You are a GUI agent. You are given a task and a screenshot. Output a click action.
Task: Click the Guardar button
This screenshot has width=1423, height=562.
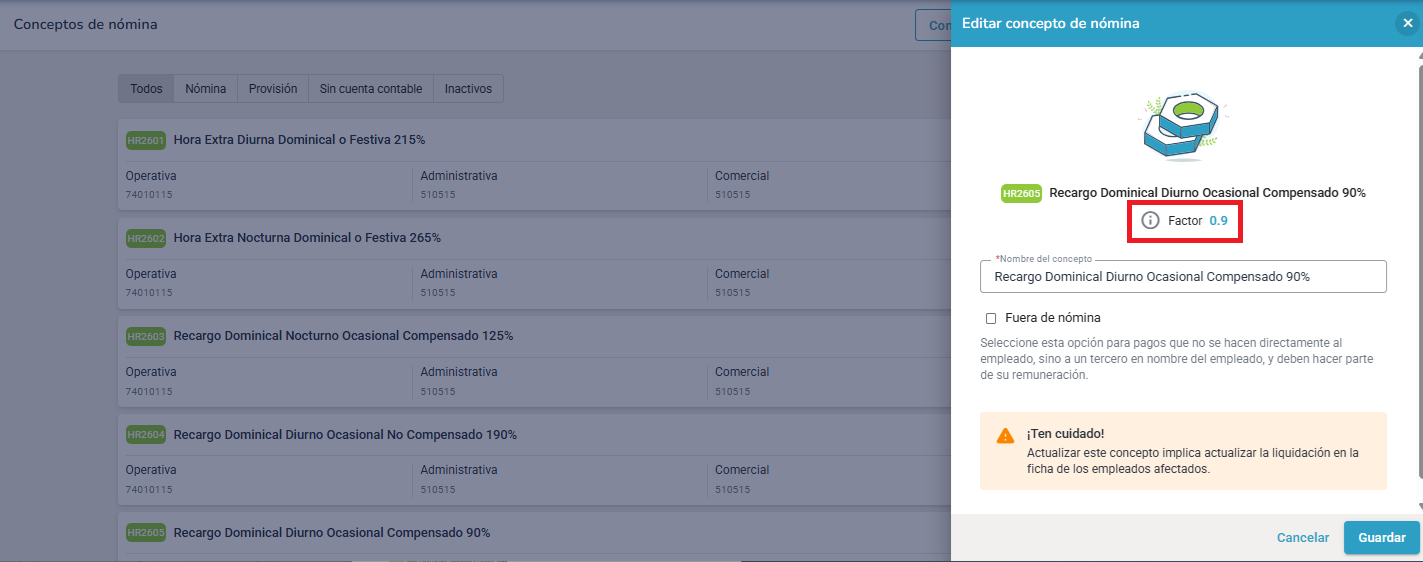click(1382, 537)
